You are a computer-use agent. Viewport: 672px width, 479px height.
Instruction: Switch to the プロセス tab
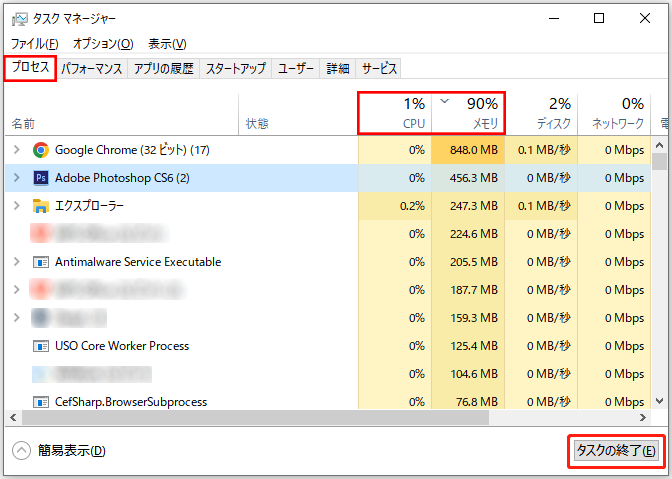tap(30, 67)
